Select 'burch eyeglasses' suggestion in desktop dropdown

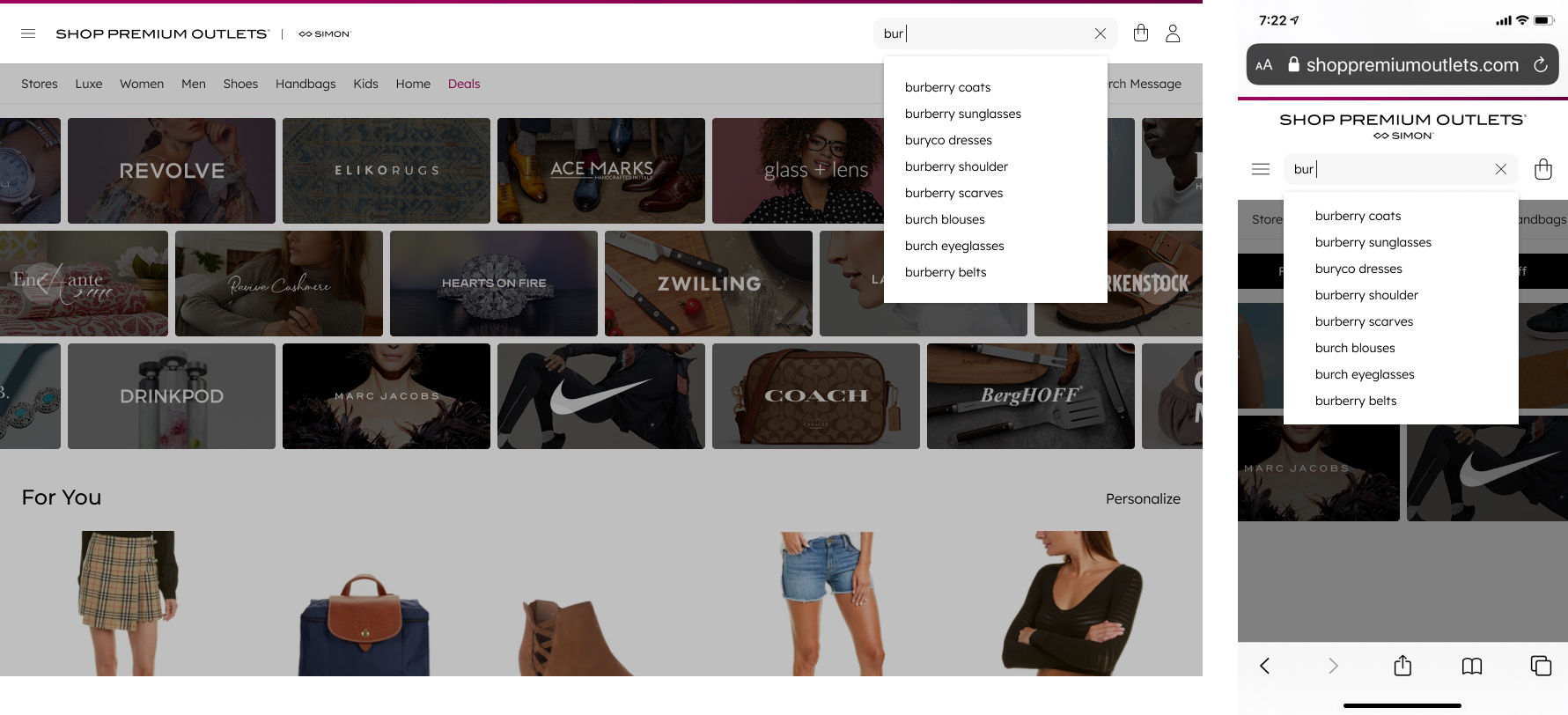coord(954,246)
